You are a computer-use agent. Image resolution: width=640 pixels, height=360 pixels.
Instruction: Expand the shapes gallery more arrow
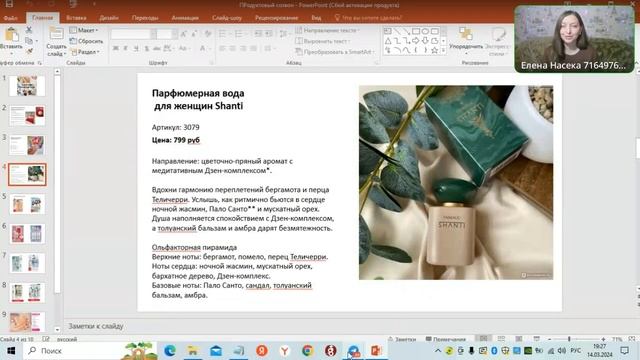point(444,51)
